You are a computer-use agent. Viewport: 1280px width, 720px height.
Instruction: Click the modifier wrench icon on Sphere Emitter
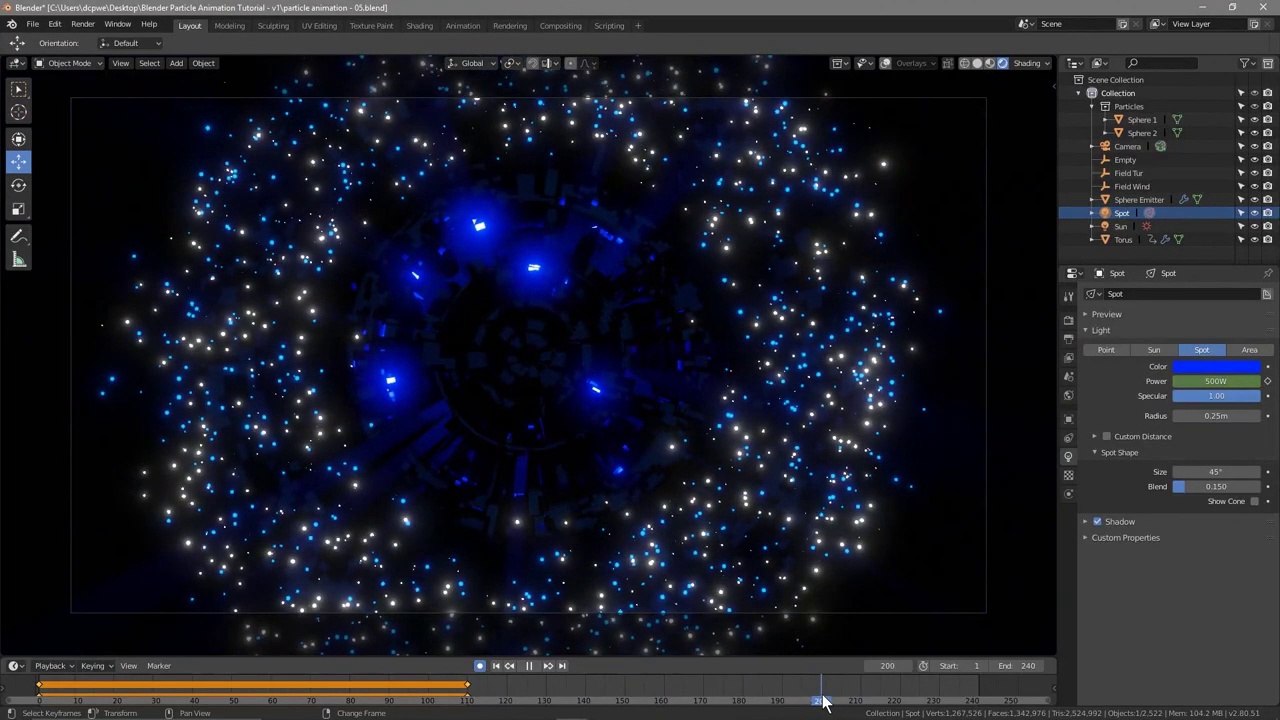(x=1183, y=200)
